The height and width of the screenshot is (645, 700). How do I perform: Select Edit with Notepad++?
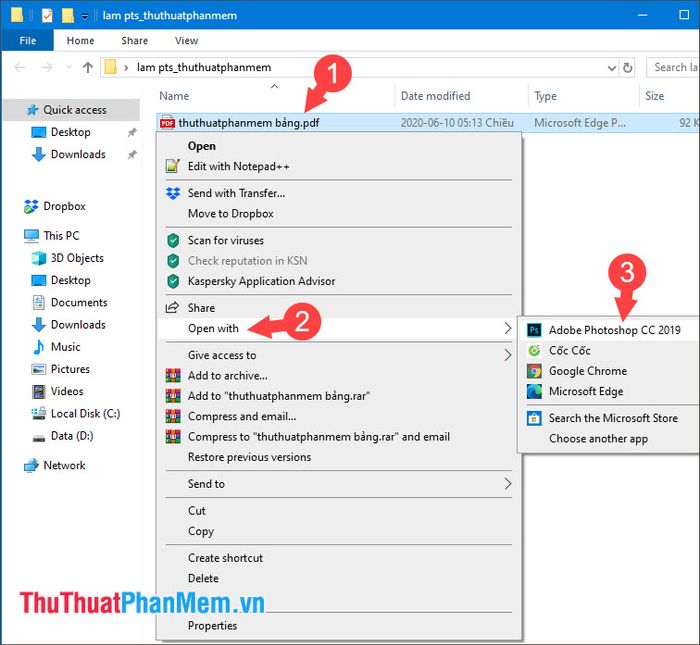[x=239, y=166]
